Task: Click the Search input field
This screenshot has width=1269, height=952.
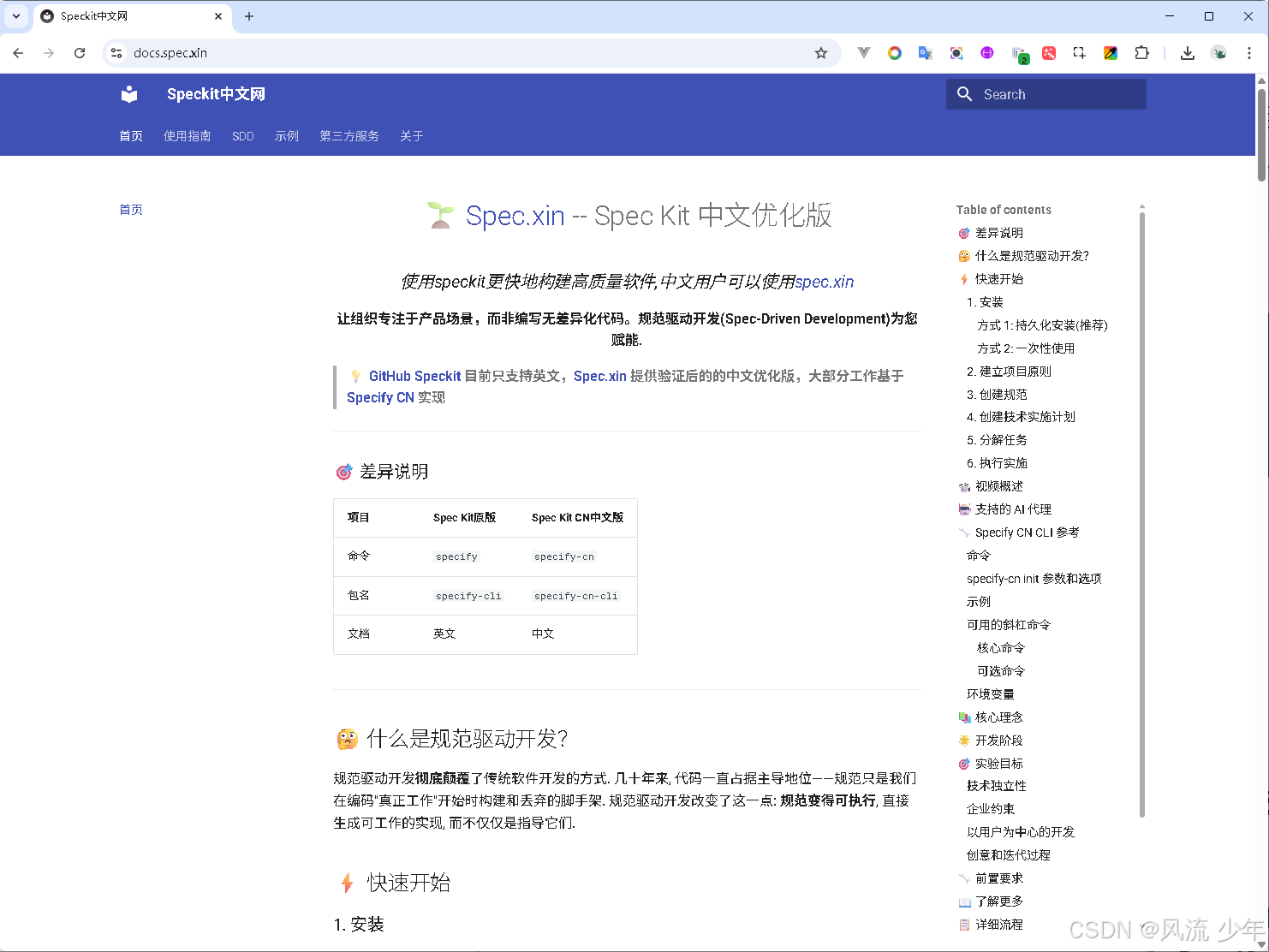Action: click(x=1045, y=94)
